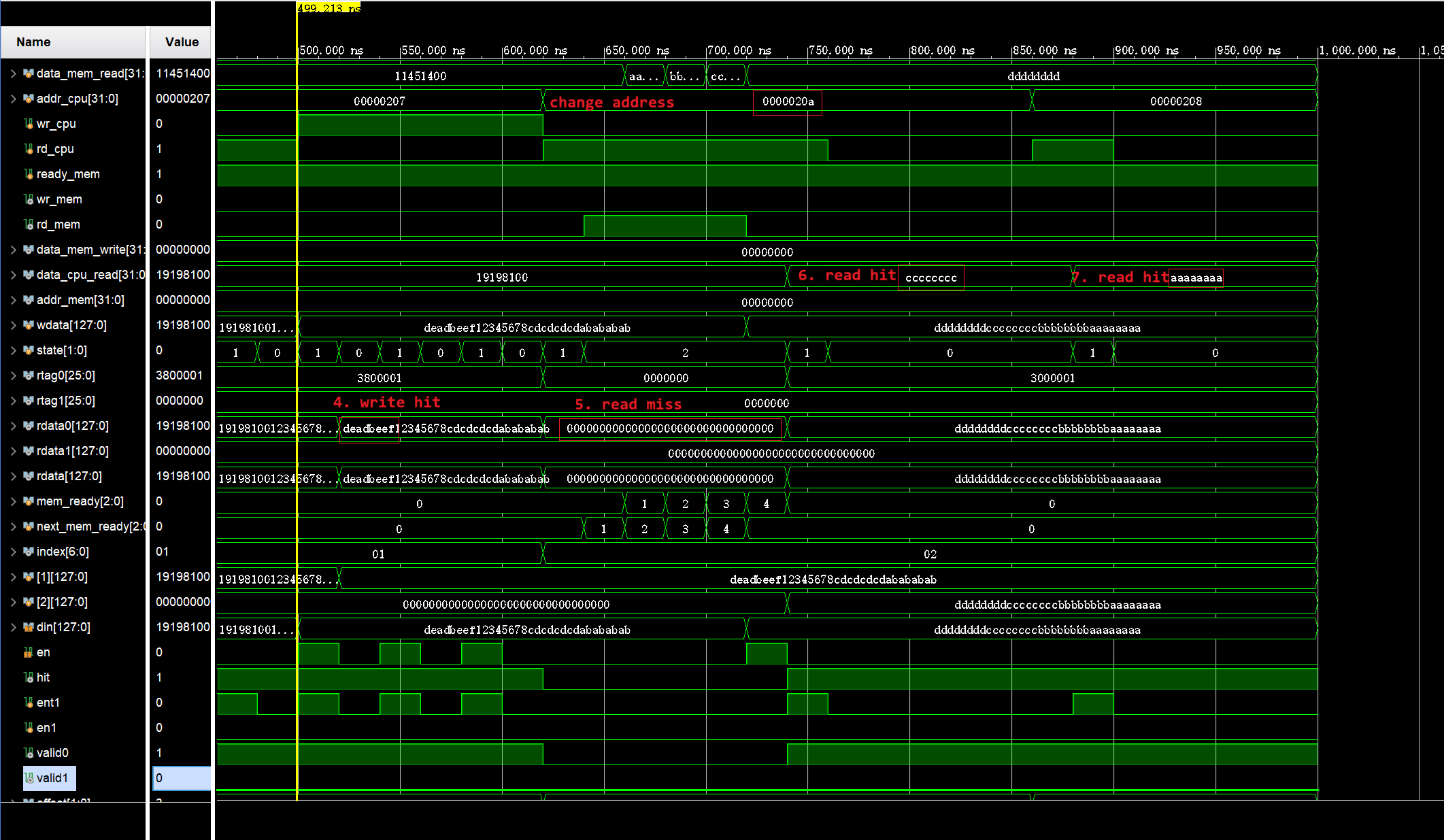Click the wr_cpu signal icon
The height and width of the screenshot is (840, 1444).
pos(29,124)
